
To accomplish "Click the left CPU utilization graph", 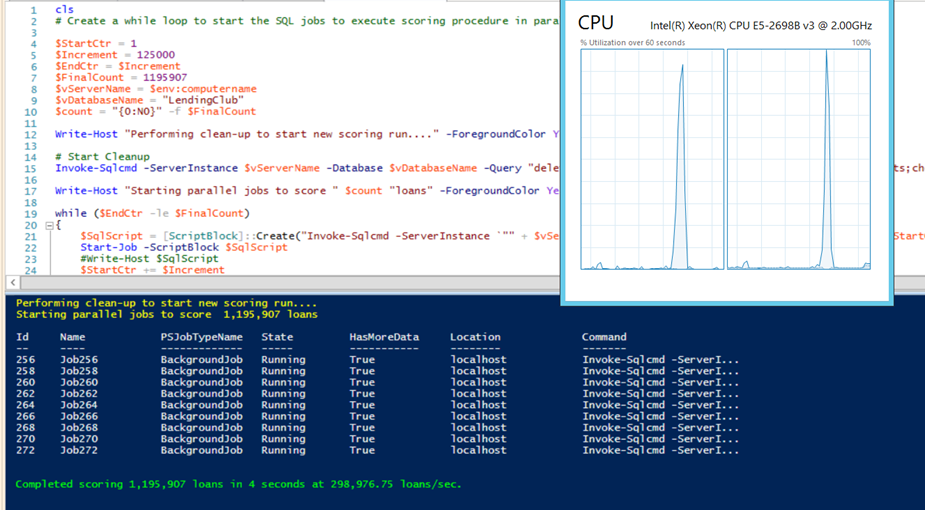I will tap(652, 159).
